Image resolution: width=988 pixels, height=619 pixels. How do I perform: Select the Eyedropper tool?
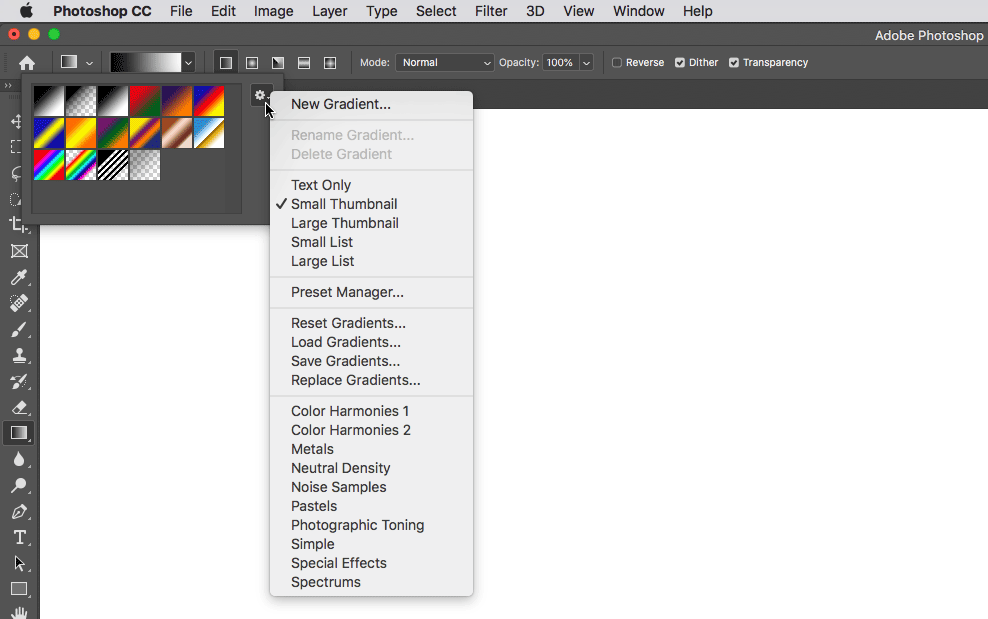[20, 277]
